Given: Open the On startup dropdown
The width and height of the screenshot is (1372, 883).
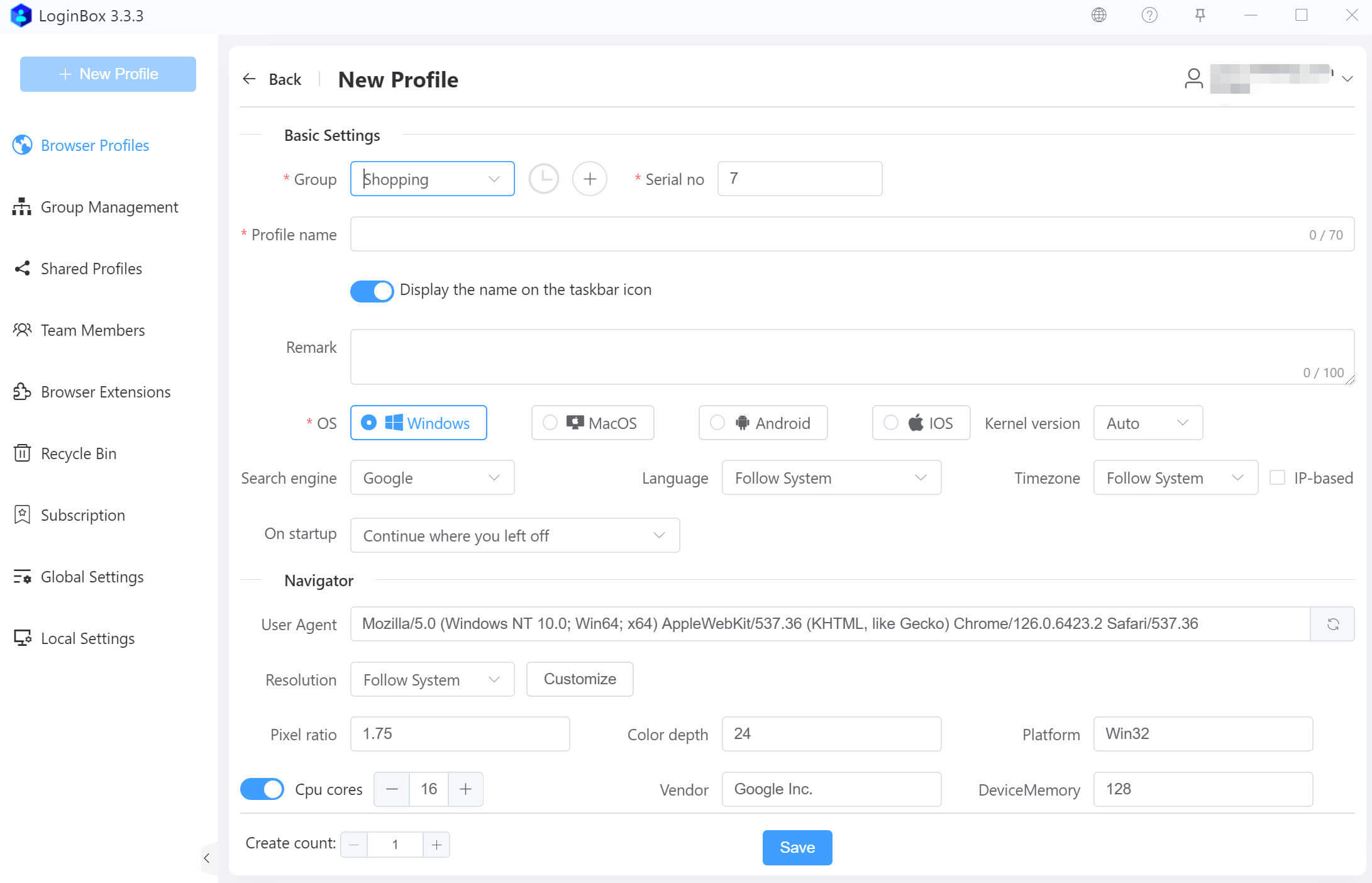Looking at the screenshot, I should click(514, 536).
